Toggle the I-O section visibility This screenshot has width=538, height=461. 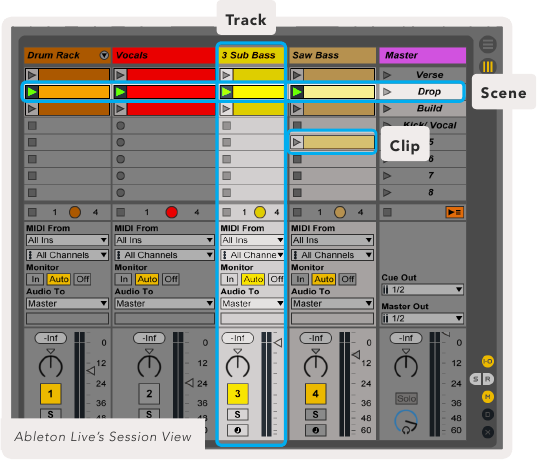click(x=488, y=361)
